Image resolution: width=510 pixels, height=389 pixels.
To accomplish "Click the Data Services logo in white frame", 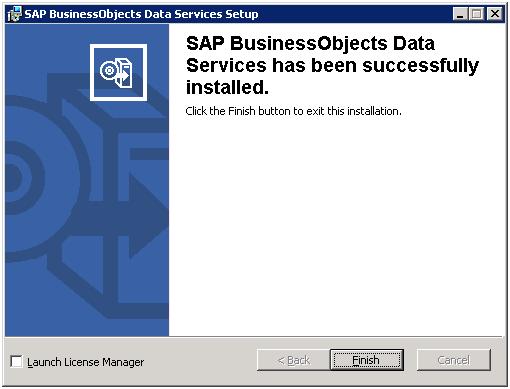I will pos(118,72).
